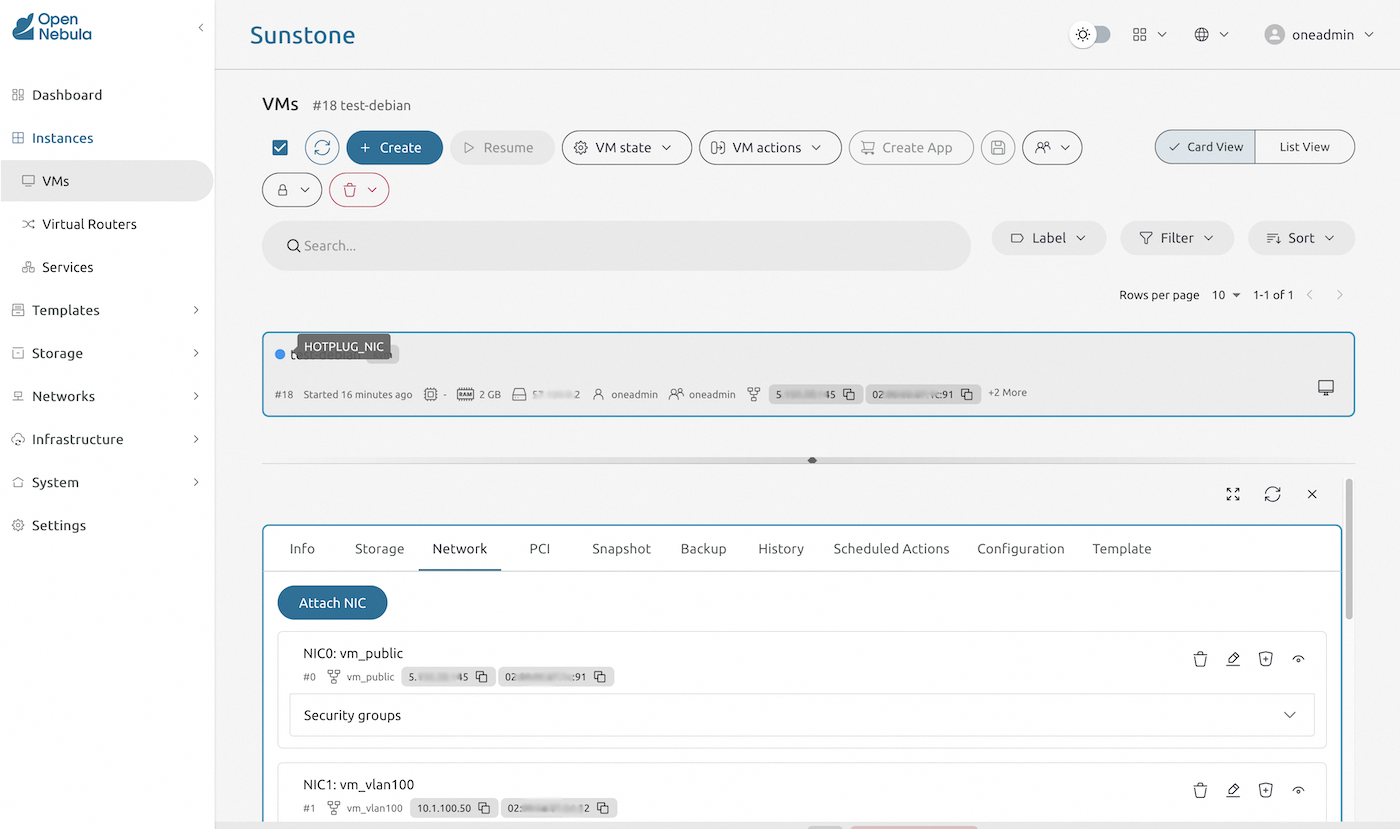Open VM console via monitor icon
This screenshot has height=829, width=1400.
(x=1326, y=388)
